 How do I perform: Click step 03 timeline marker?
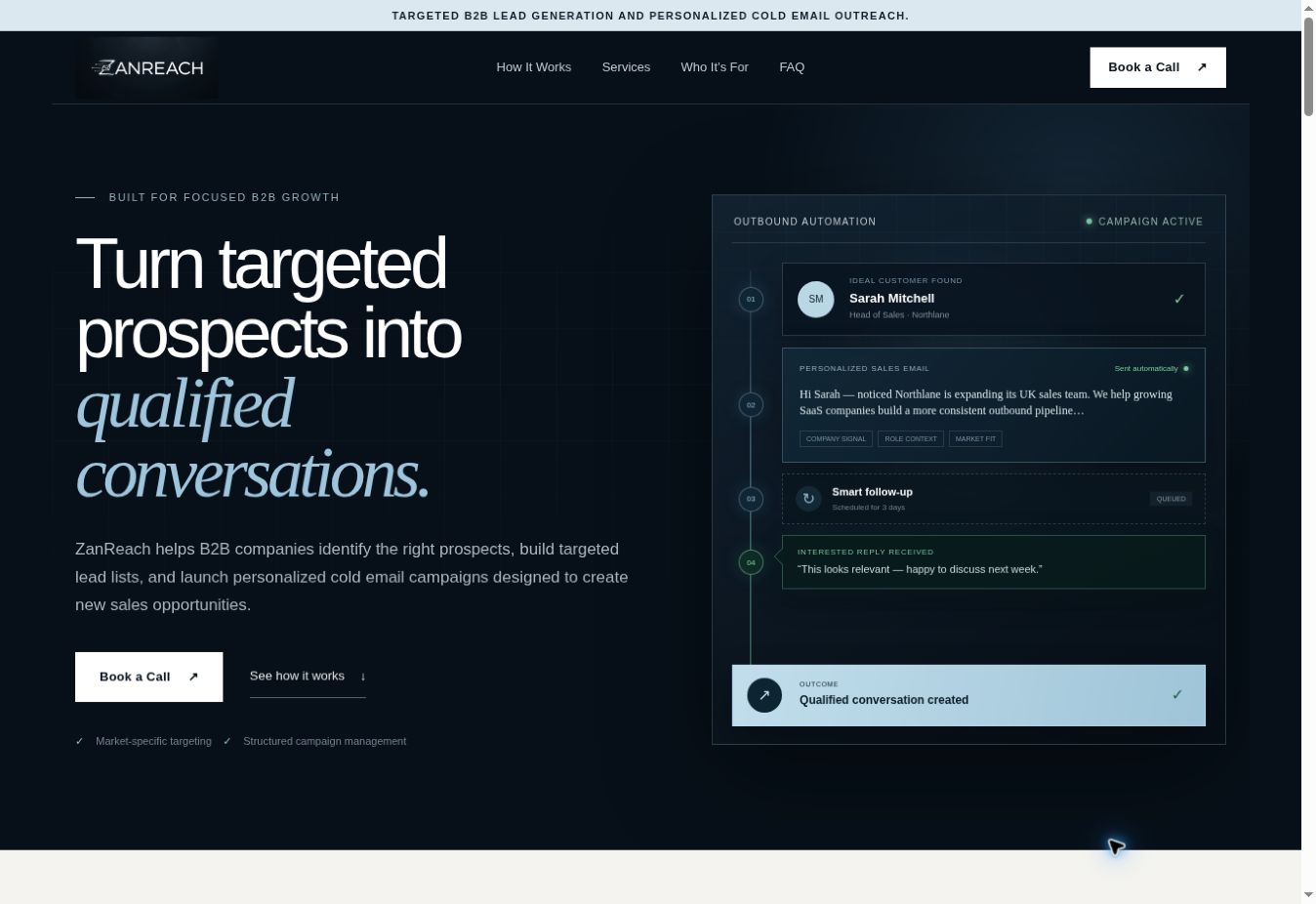pyautogui.click(x=751, y=499)
